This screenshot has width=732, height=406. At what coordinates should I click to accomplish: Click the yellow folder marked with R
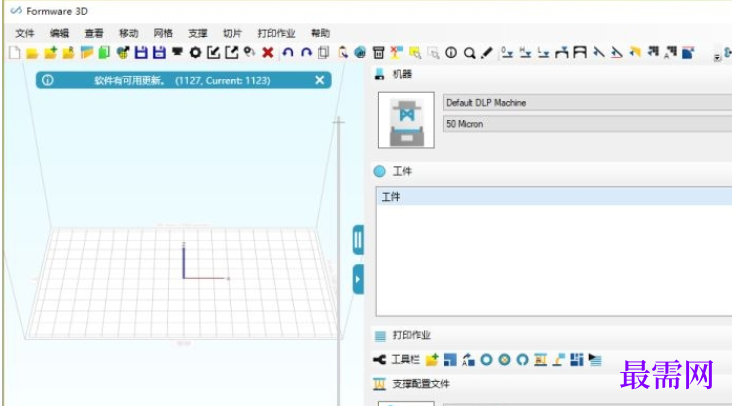[x=68, y=53]
